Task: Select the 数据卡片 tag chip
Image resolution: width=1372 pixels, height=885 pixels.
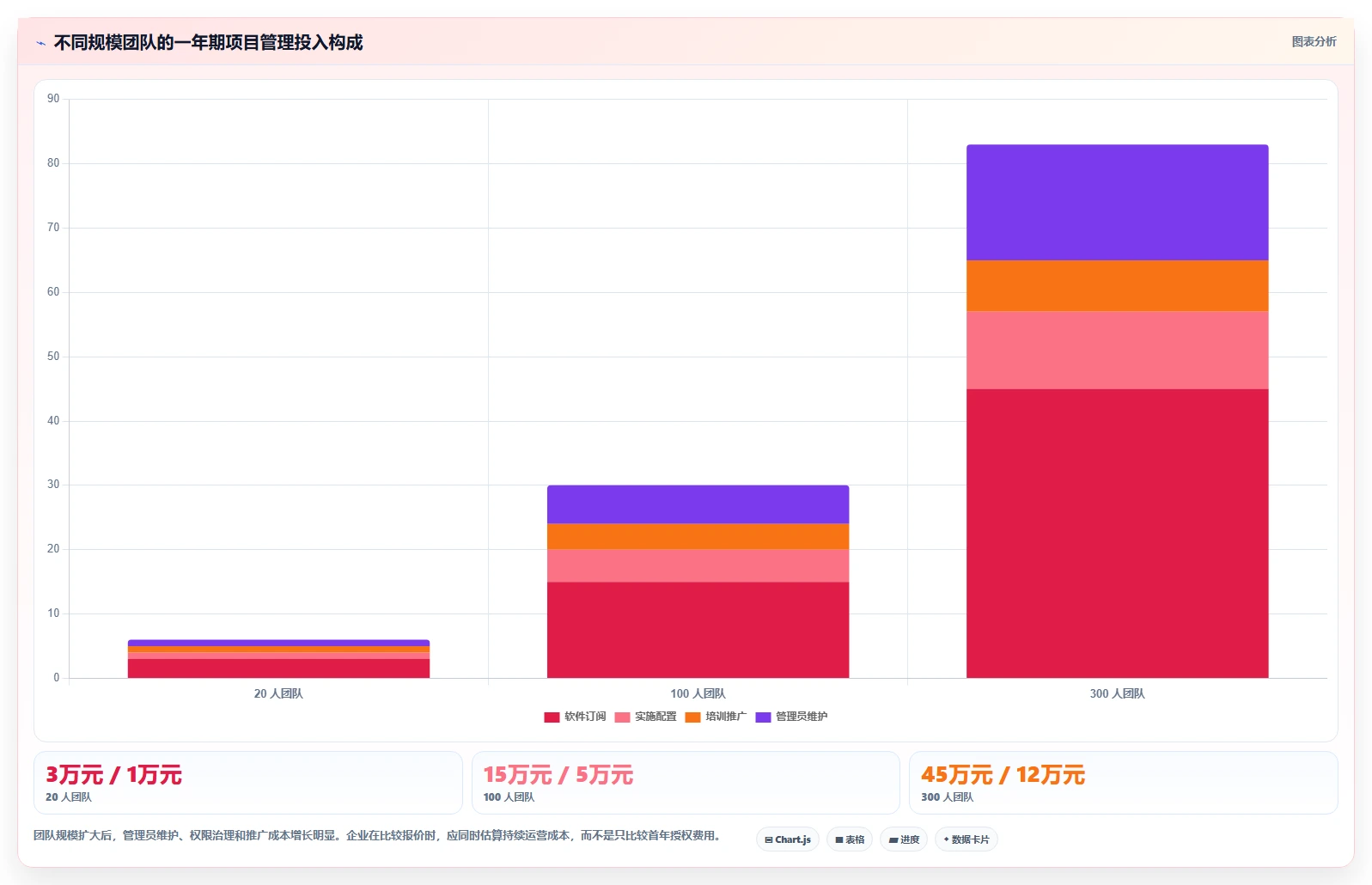Action: (966, 839)
